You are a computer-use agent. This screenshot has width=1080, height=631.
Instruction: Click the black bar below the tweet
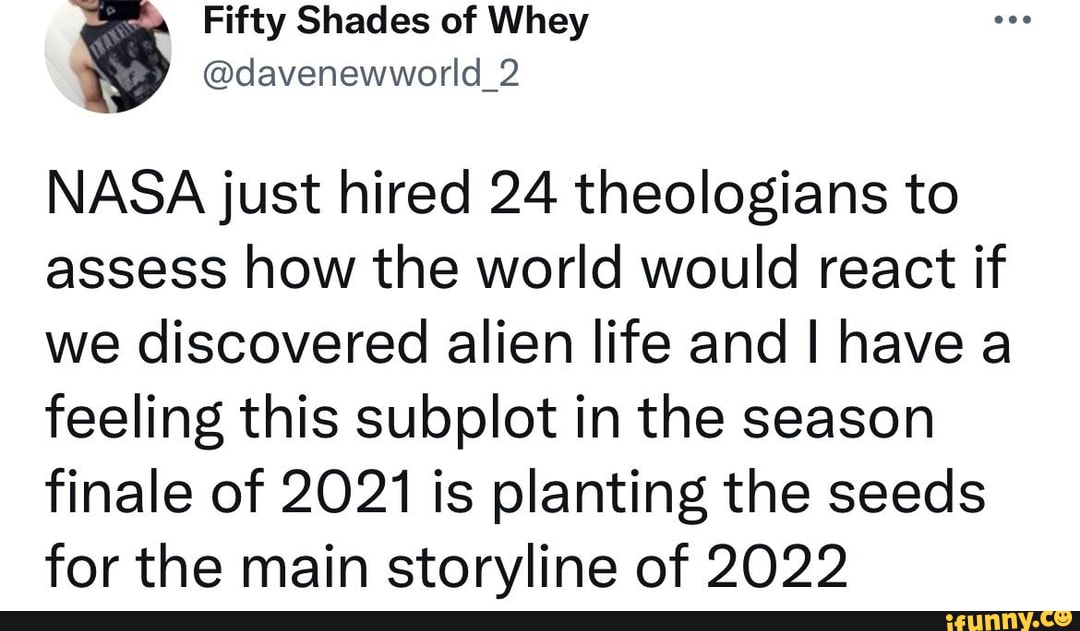(x=450, y=620)
